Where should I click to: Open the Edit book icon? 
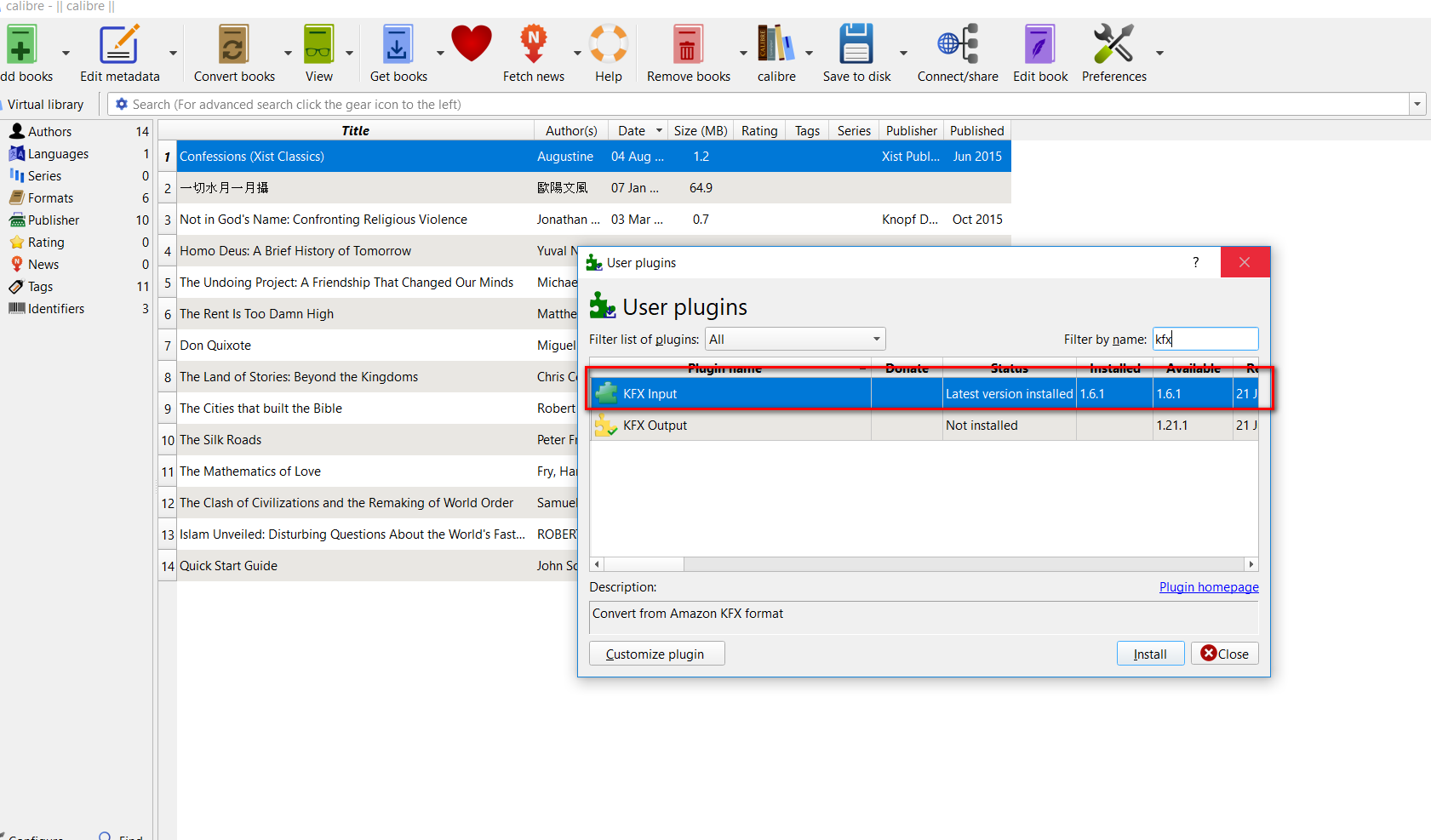[x=1039, y=44]
